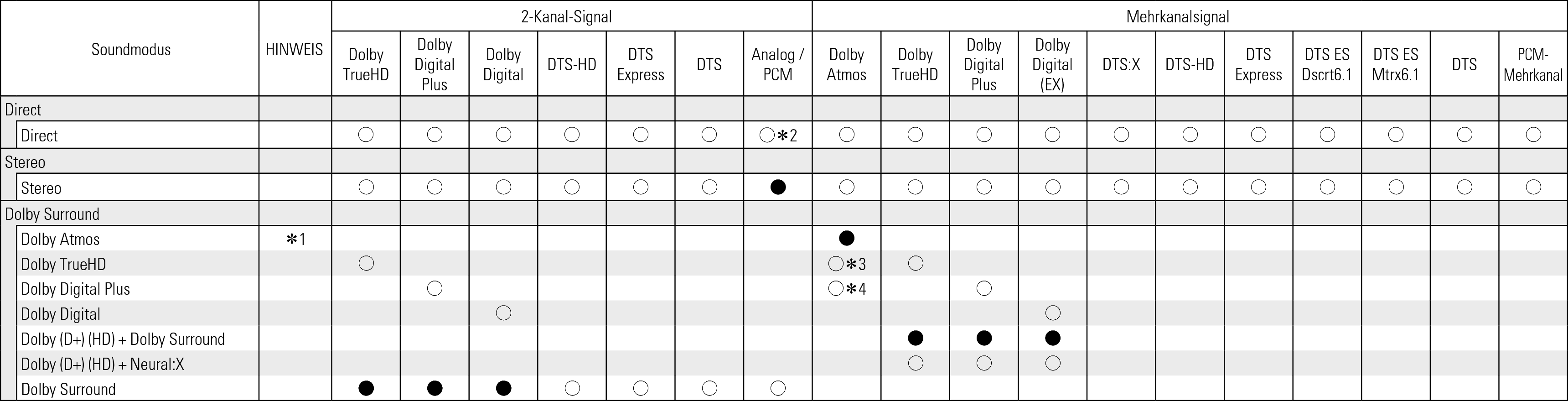Switch to the Mehrkanalsignal column group header
1568x401 pixels.
(x=1177, y=16)
